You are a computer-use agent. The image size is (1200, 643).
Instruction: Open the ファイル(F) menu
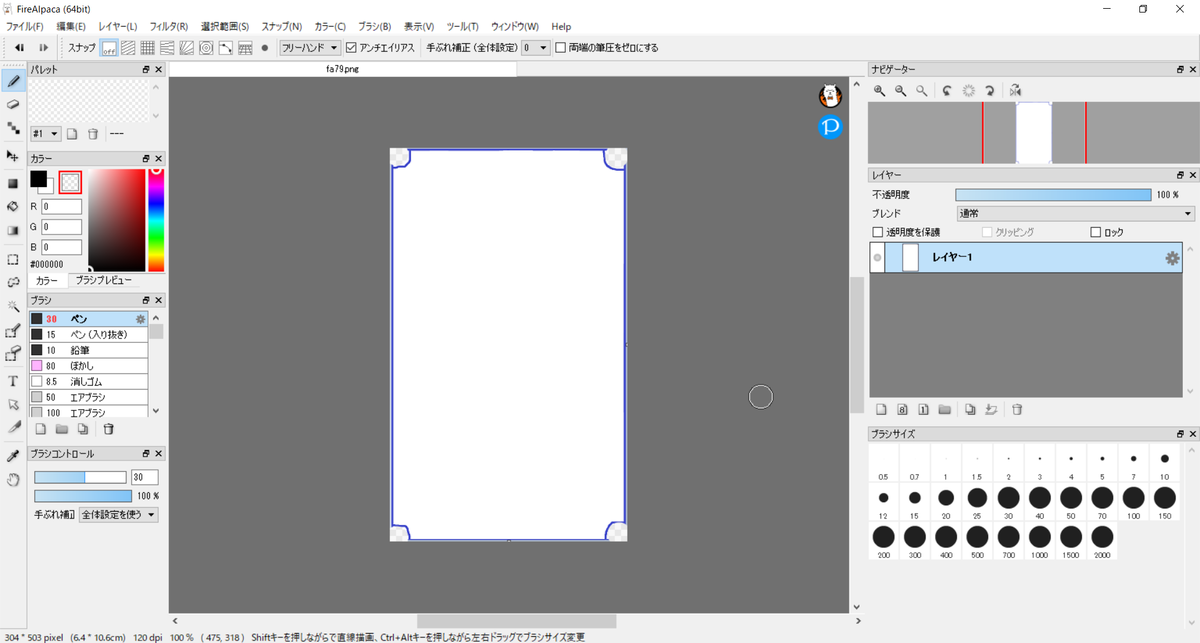click(x=24, y=26)
